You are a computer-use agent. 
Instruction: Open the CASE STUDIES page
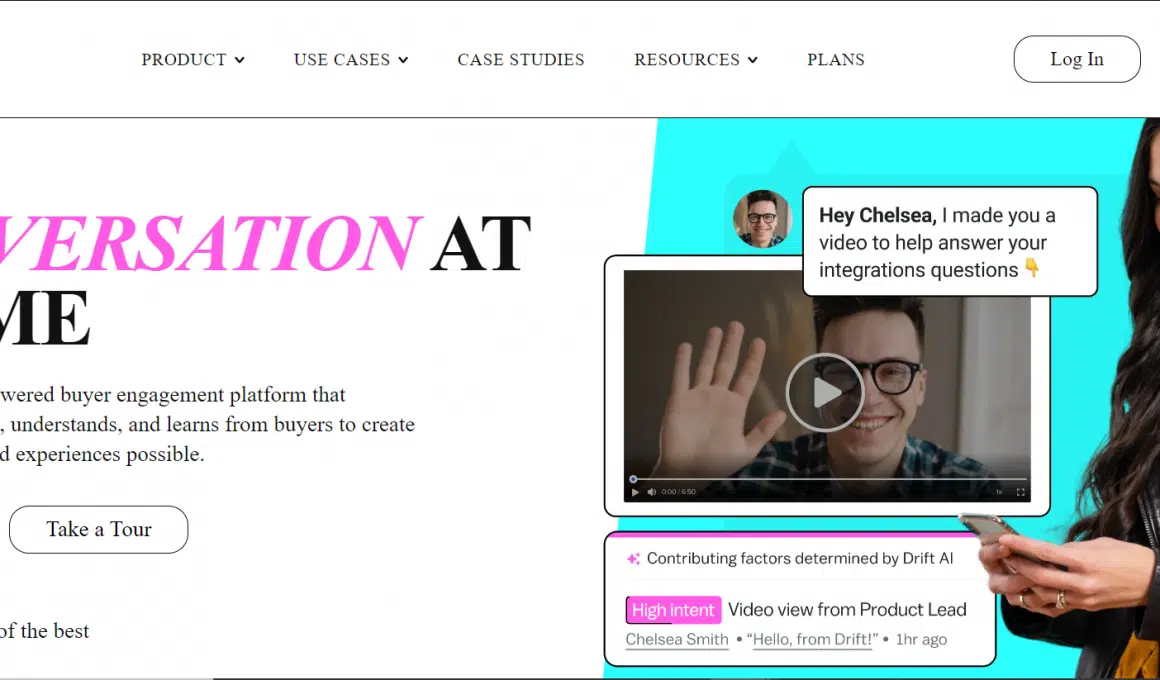tap(521, 60)
